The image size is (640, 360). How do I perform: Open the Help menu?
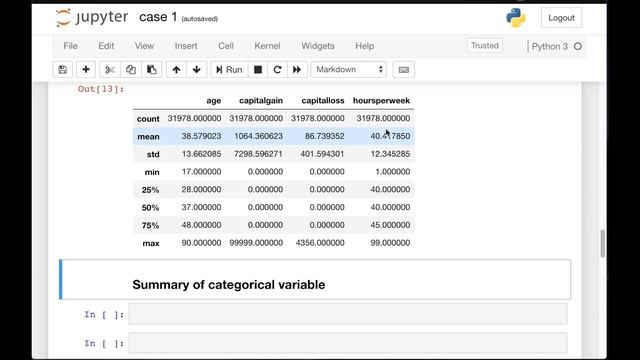click(364, 46)
